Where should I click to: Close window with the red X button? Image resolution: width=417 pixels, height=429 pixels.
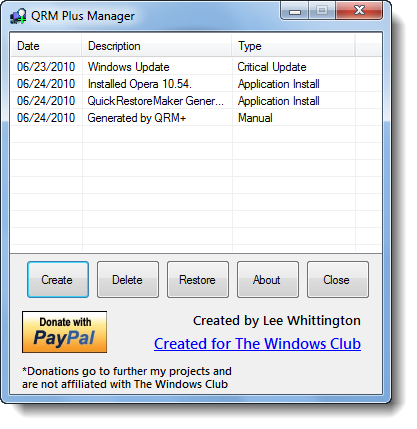[x=359, y=11]
